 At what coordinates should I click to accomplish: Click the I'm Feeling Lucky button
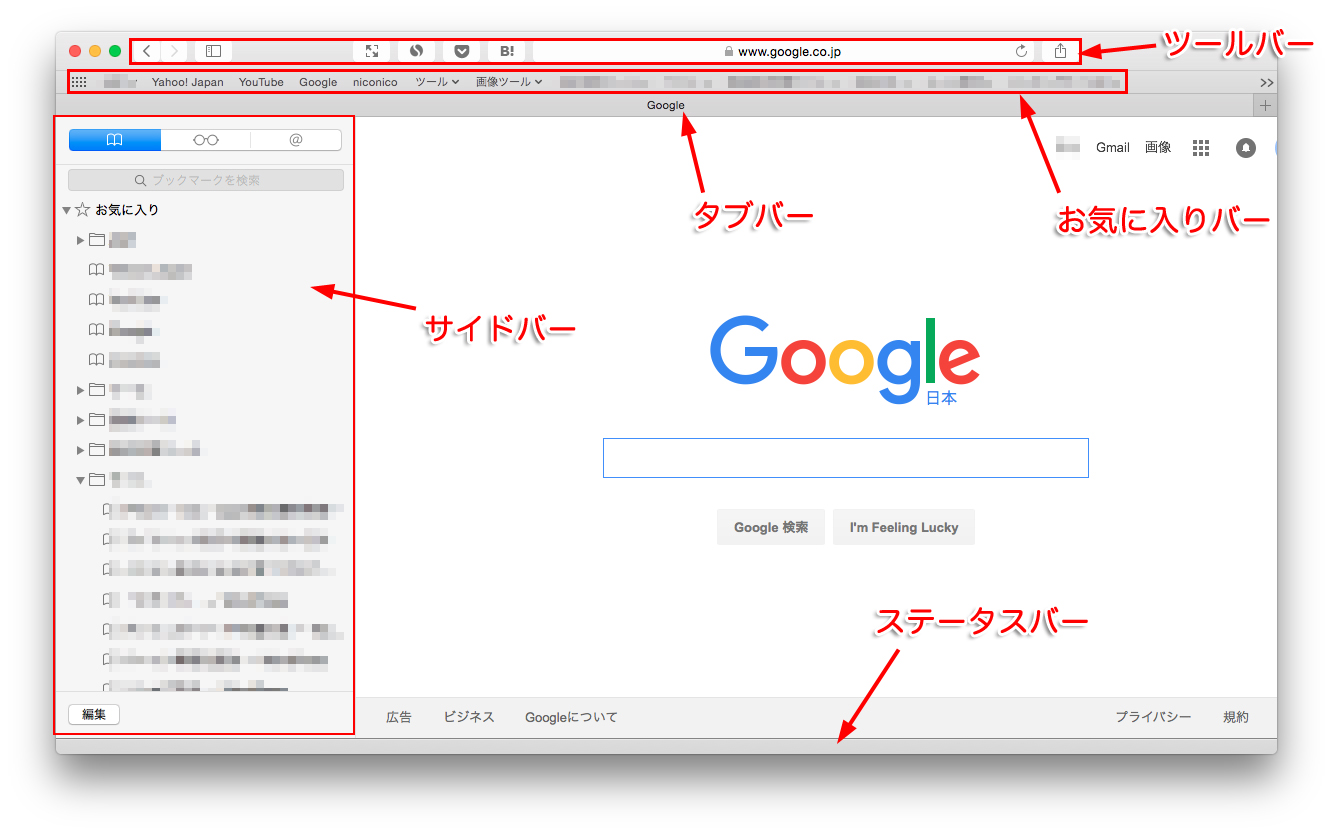(904, 527)
